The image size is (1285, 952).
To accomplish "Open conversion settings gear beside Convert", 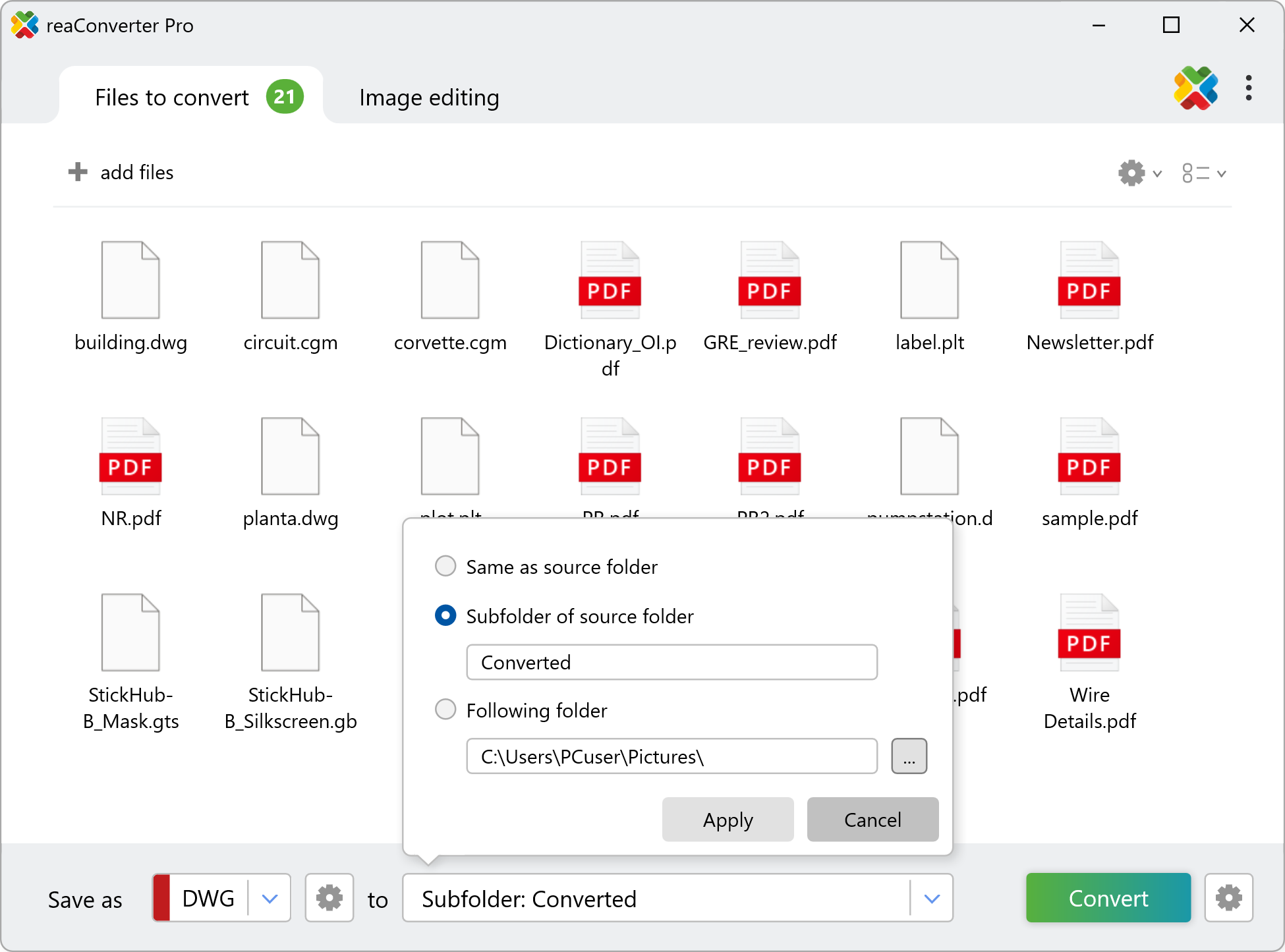I will coord(1228,898).
